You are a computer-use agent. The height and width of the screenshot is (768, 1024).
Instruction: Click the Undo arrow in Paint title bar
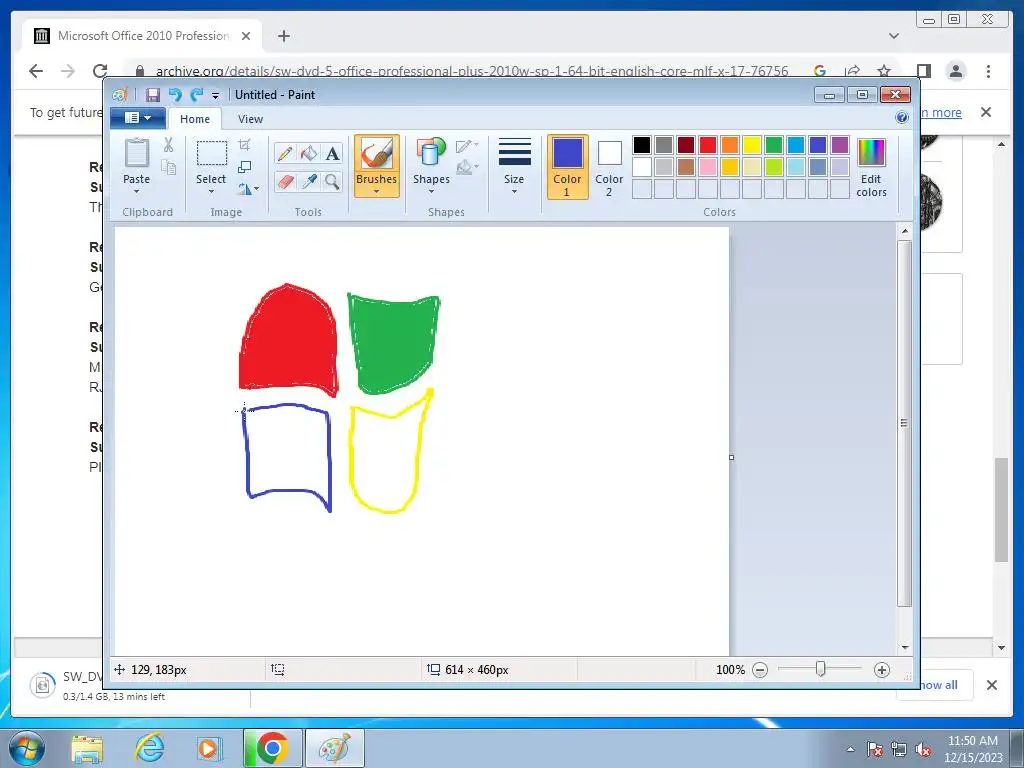[175, 95]
